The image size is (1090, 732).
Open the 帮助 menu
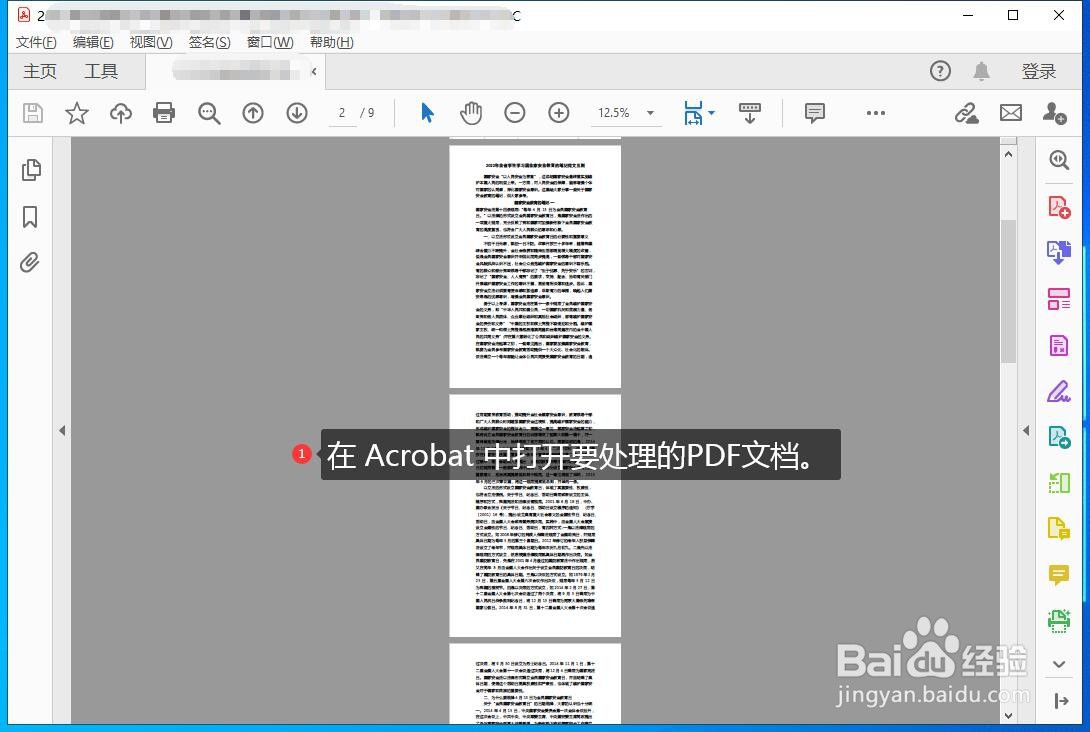332,42
